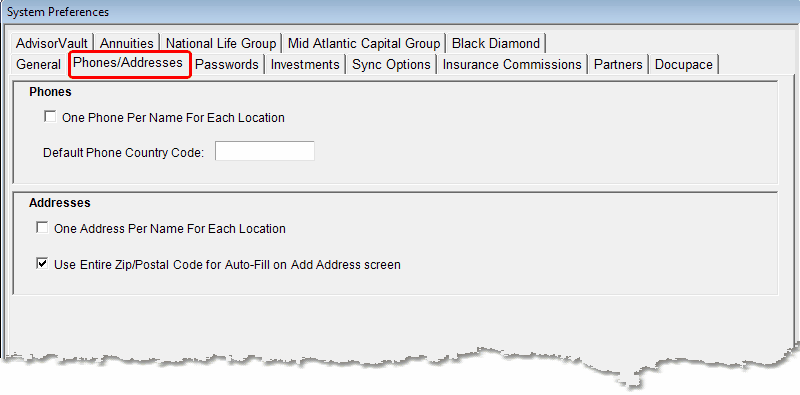Switch to the Docupace tab

(x=684, y=65)
